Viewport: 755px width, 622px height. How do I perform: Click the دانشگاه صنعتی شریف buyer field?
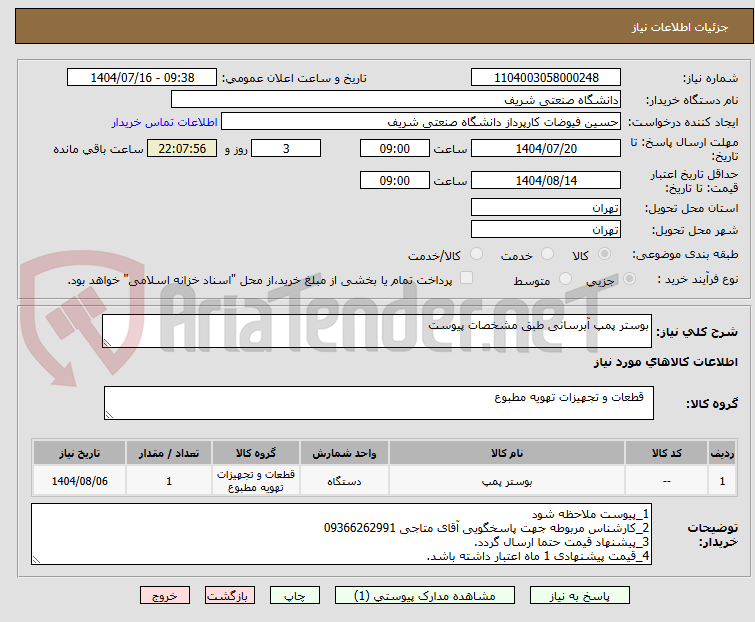(x=396, y=99)
